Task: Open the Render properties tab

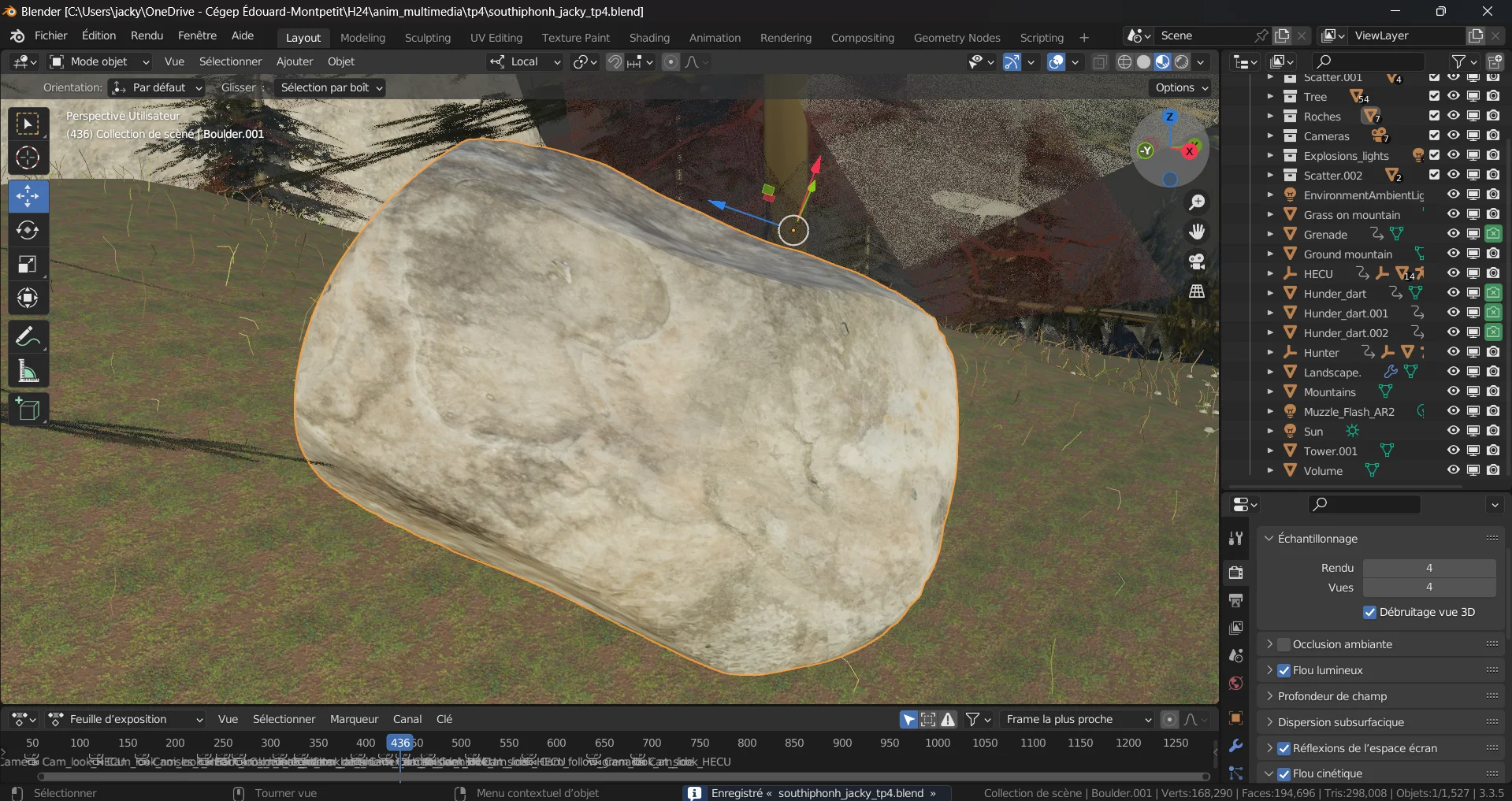Action: tap(1235, 572)
